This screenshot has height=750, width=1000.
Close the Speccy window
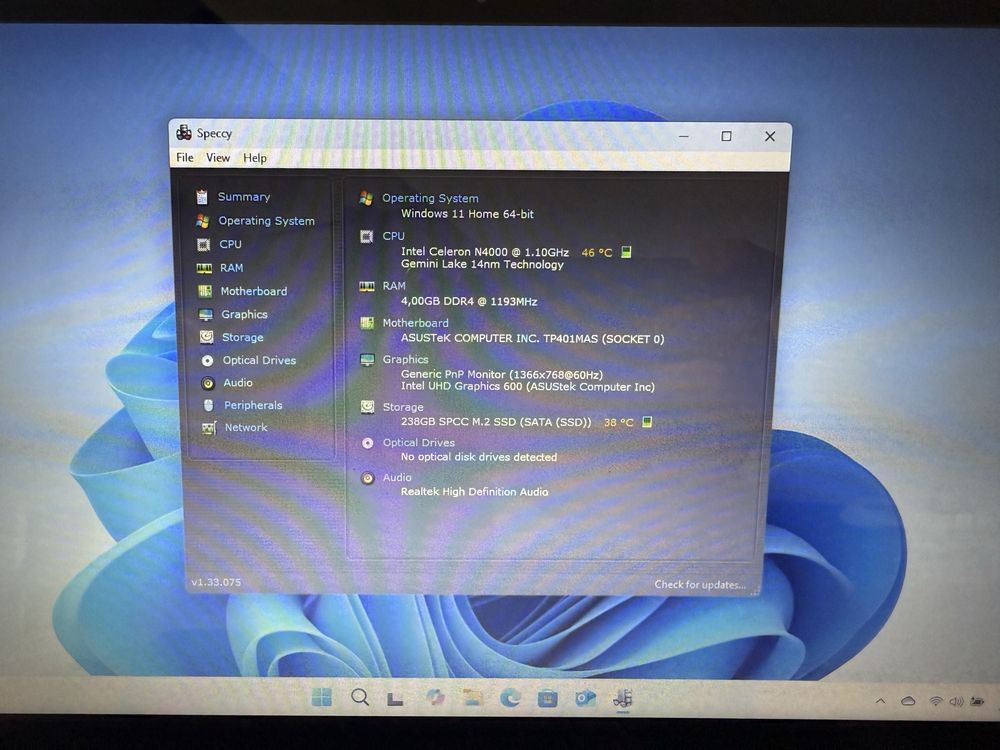770,136
